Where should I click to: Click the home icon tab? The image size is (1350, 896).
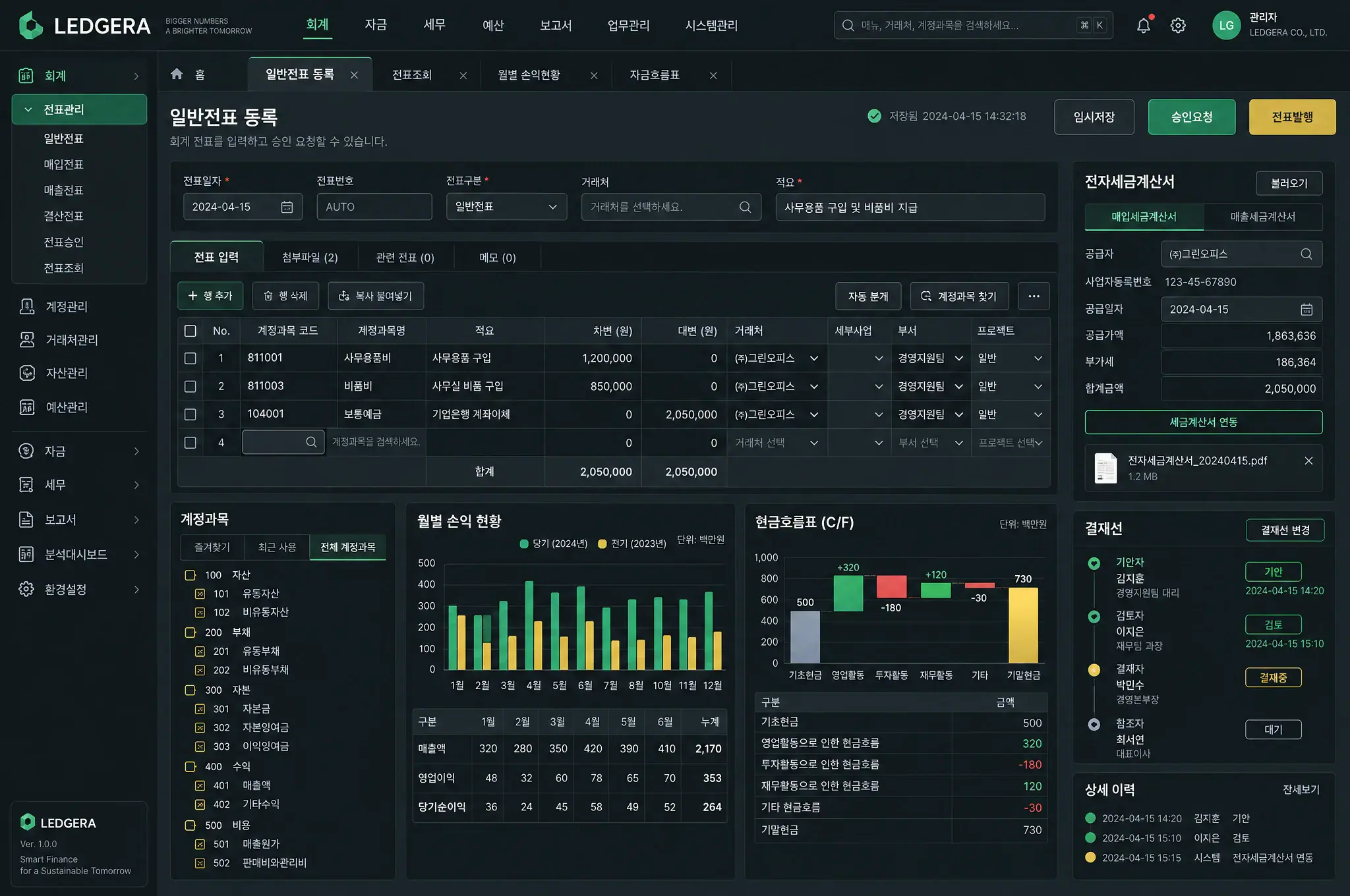177,74
